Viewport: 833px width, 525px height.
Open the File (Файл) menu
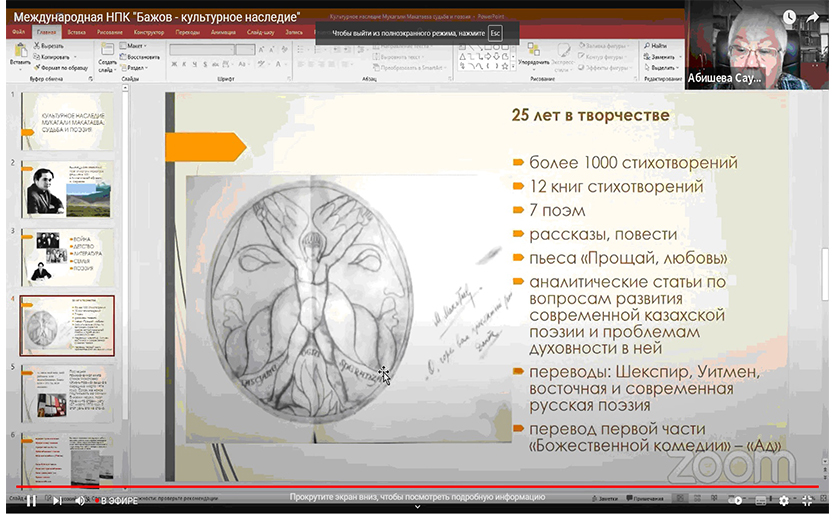[19, 32]
